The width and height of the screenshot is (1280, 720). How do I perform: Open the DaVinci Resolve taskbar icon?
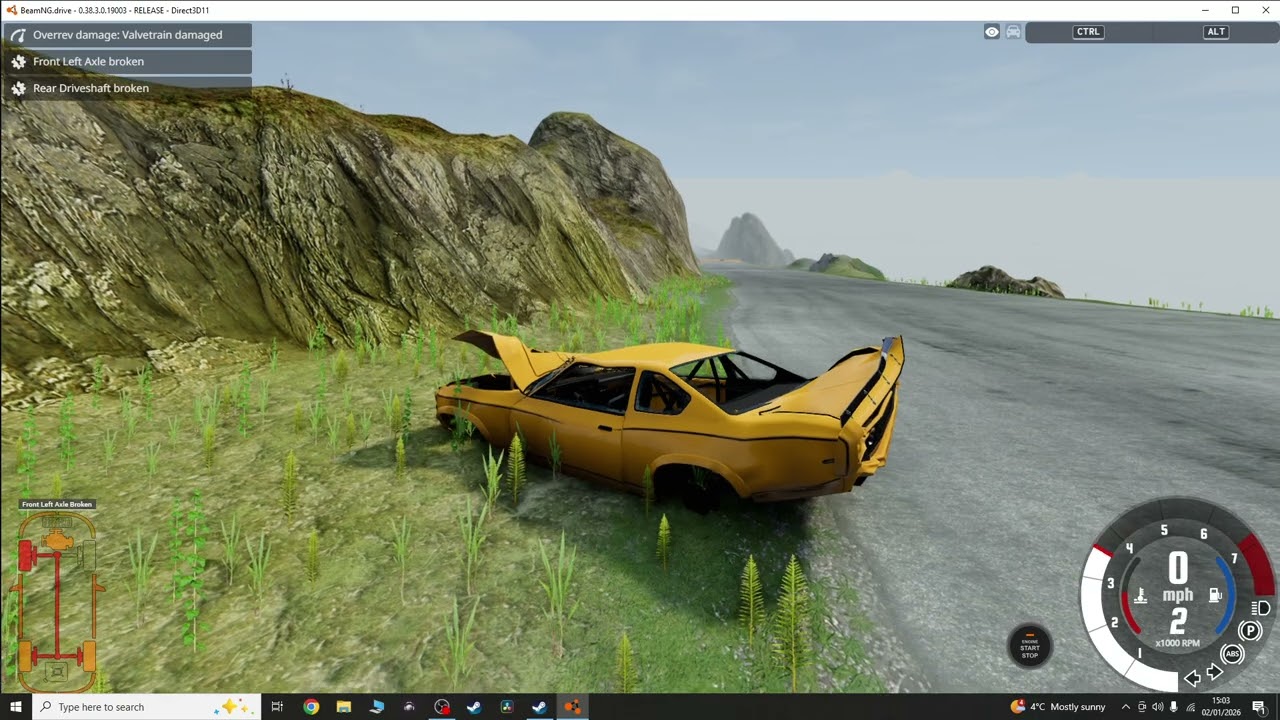point(507,707)
